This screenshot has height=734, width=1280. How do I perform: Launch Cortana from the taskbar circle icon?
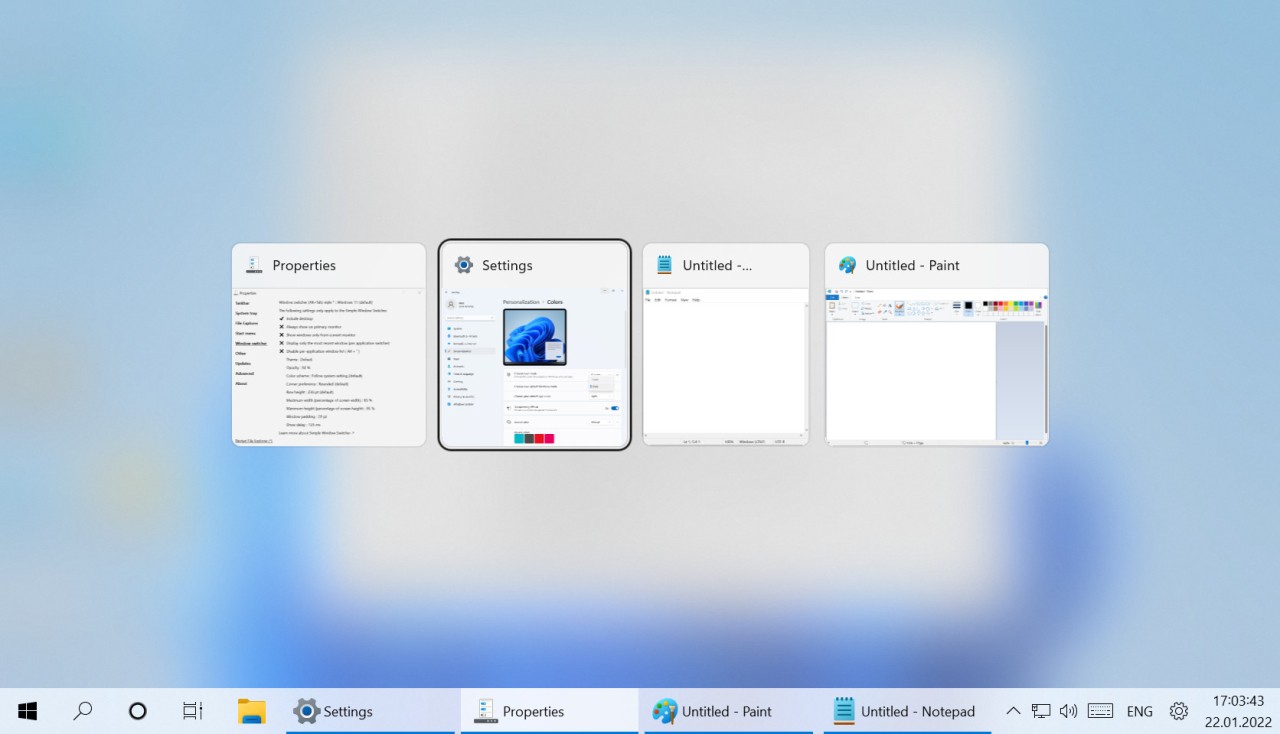click(x=138, y=711)
